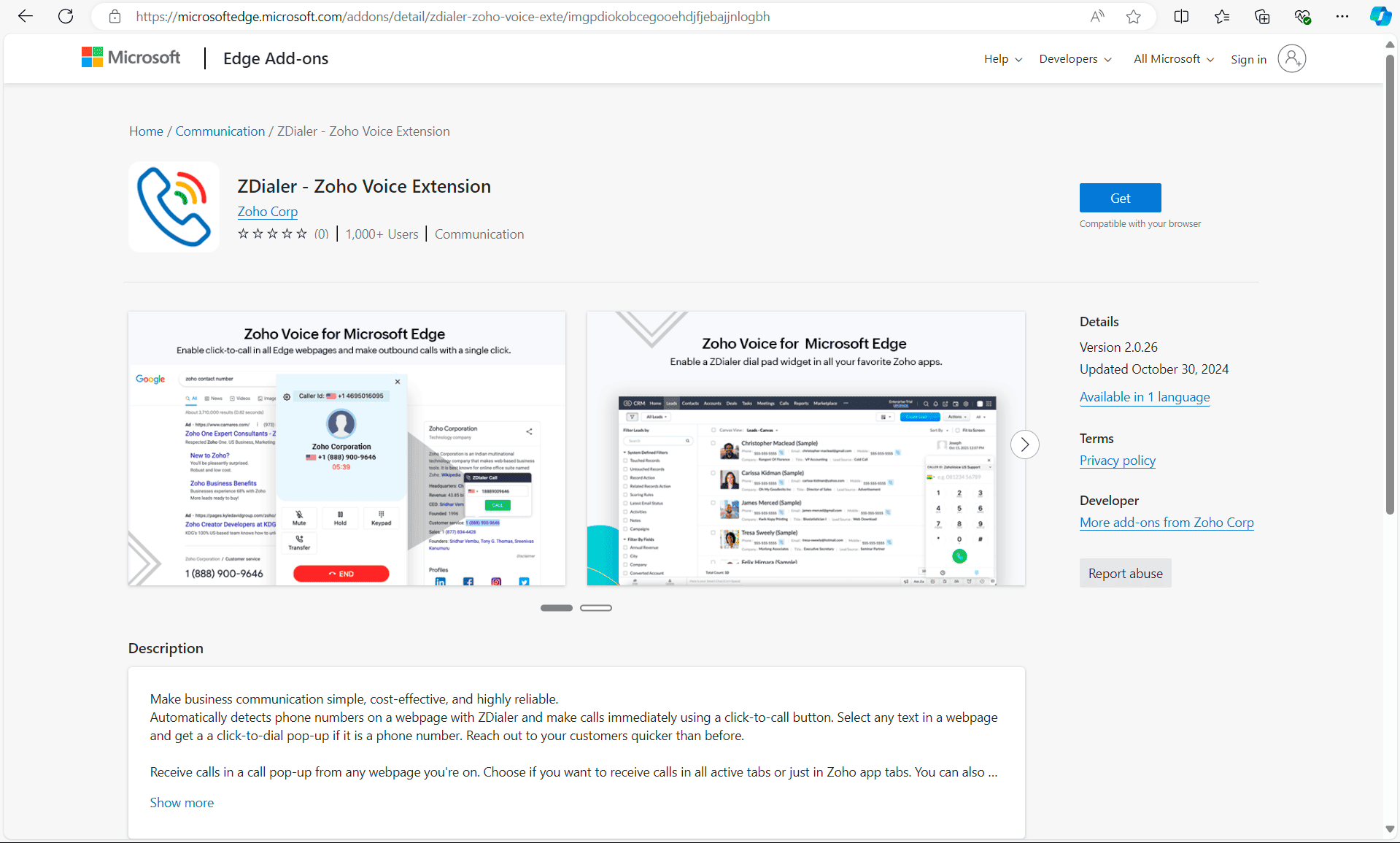Image resolution: width=1400 pixels, height=843 pixels.
Task: Advance carousel with next arrow
Action: point(1024,444)
